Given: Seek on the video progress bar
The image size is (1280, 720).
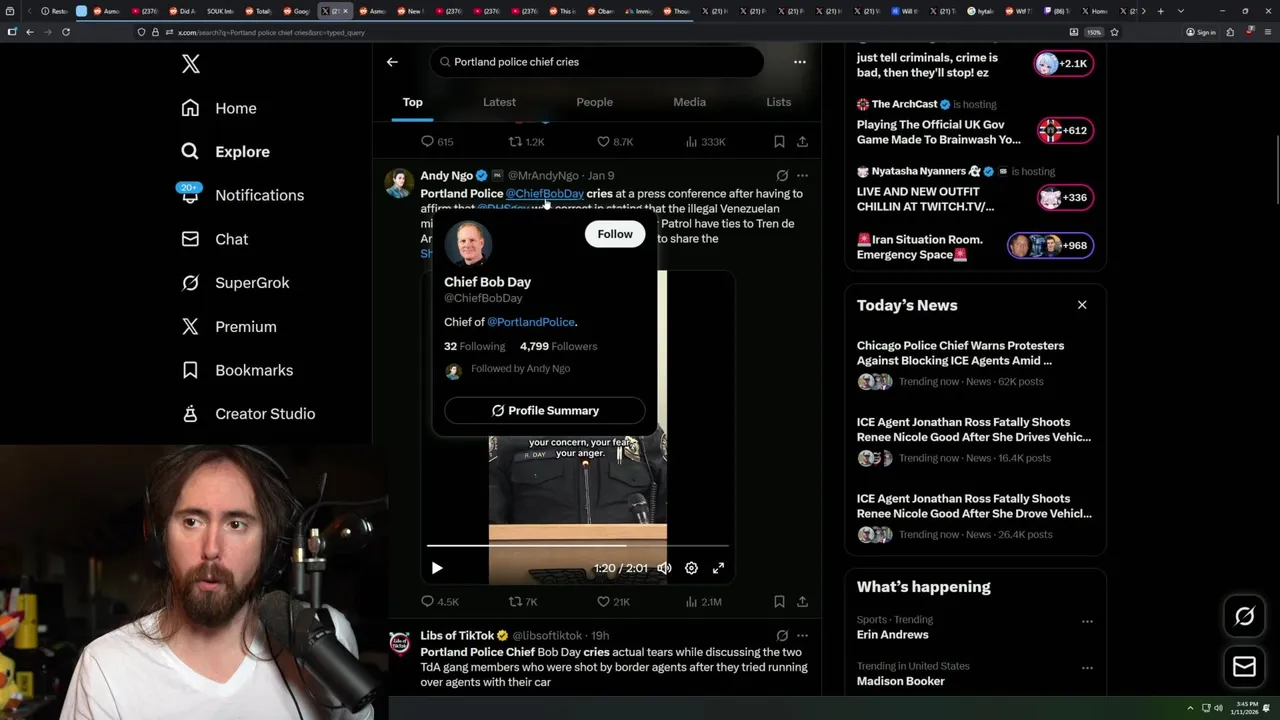Looking at the screenshot, I should point(578,545).
